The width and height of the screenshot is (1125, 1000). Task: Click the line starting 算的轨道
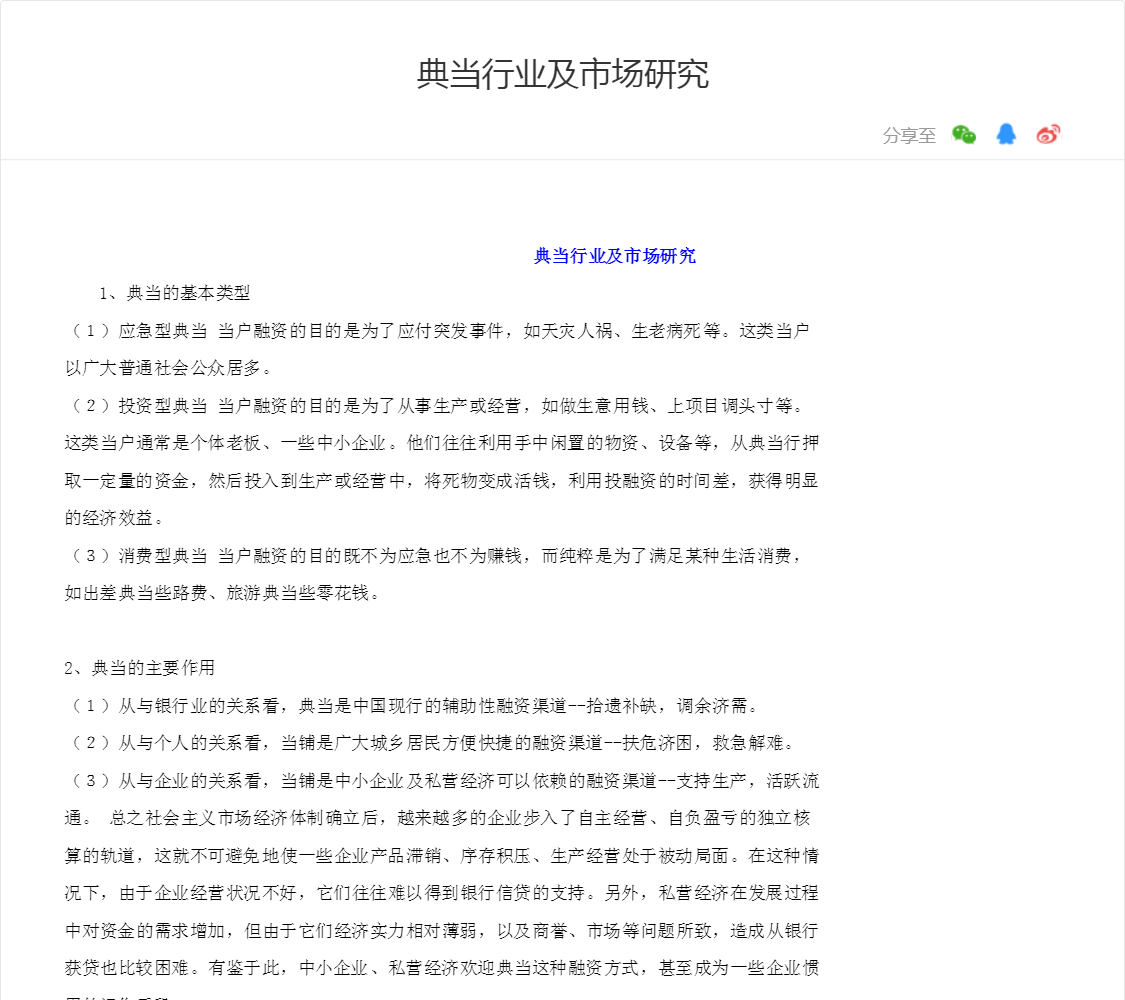tap(442, 856)
